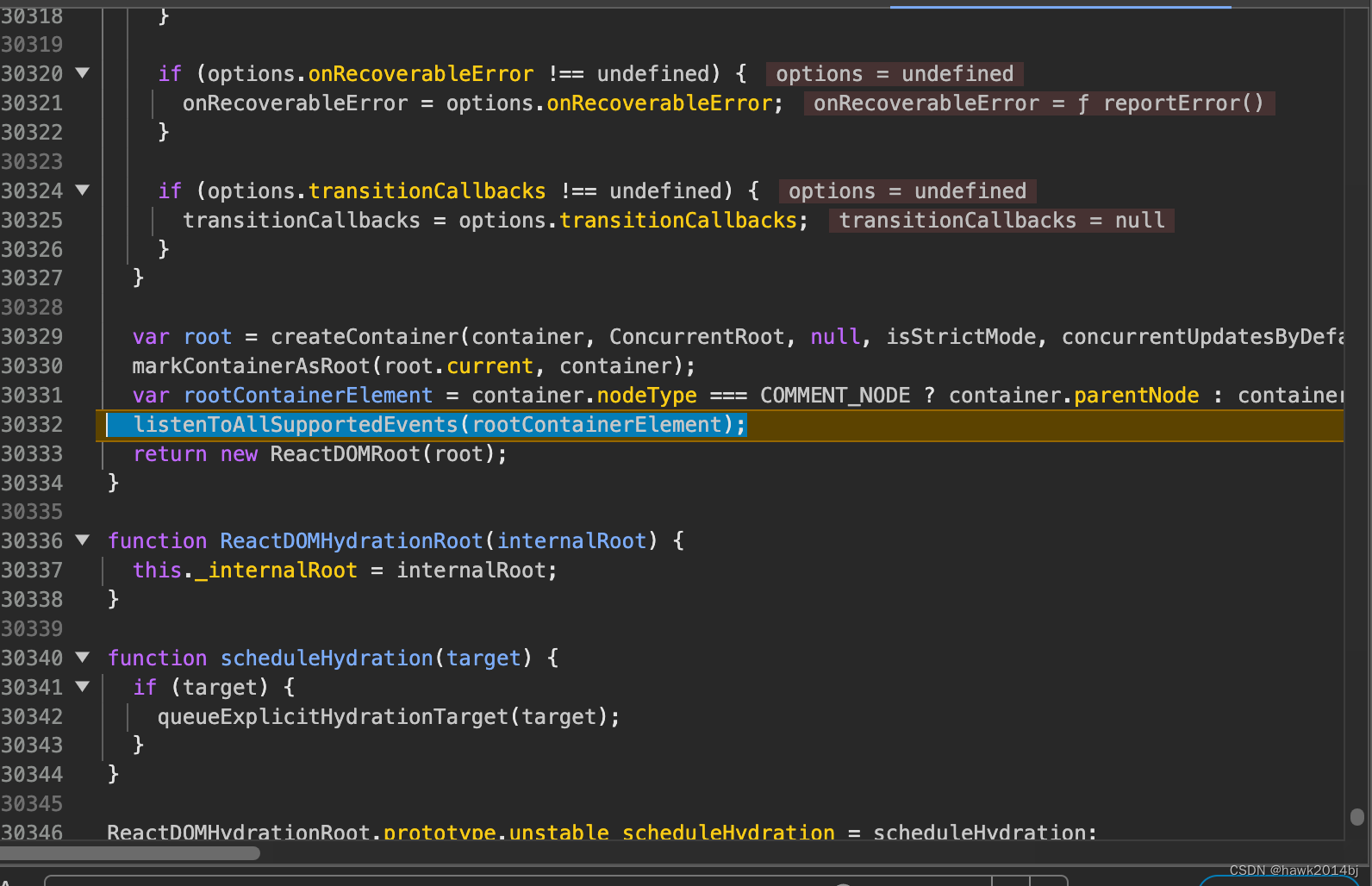Click ReactDOMRoot in the return statement
Viewport: 1372px width, 886px height.
coord(346,454)
